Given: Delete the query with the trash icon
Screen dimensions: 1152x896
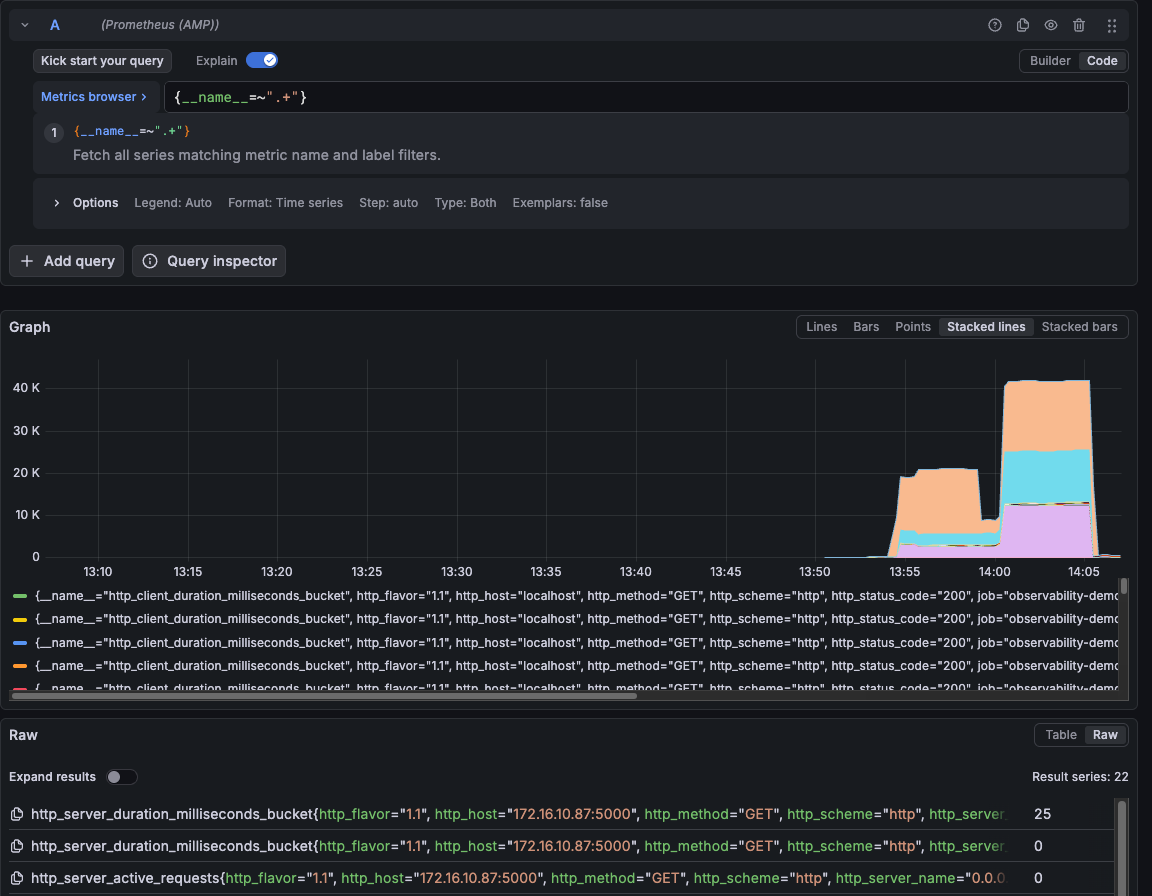Looking at the screenshot, I should [1078, 25].
